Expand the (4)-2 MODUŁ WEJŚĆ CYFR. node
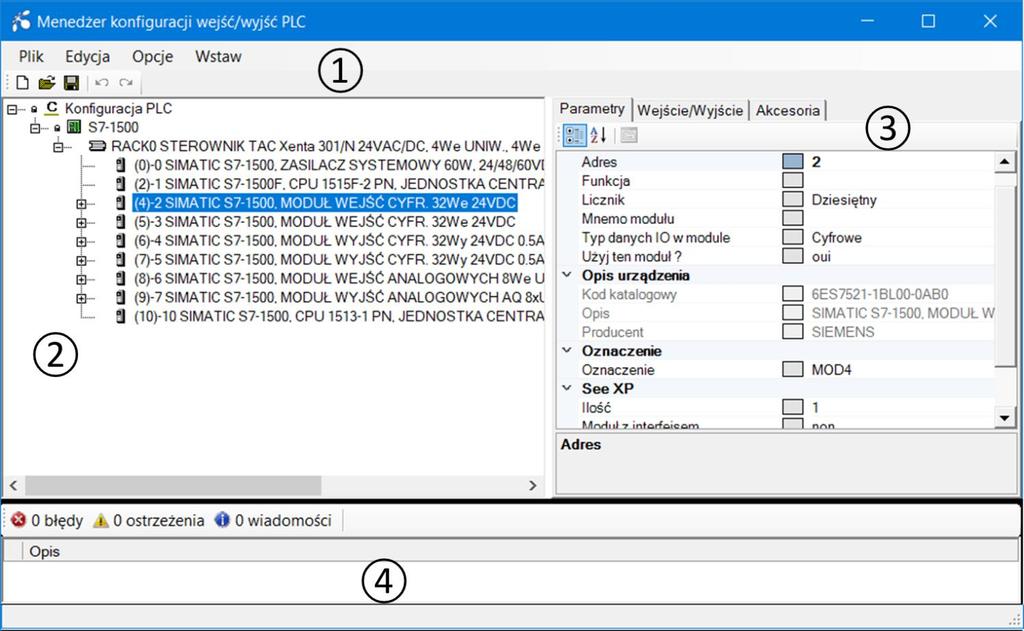This screenshot has height=631, width=1024. point(81,204)
